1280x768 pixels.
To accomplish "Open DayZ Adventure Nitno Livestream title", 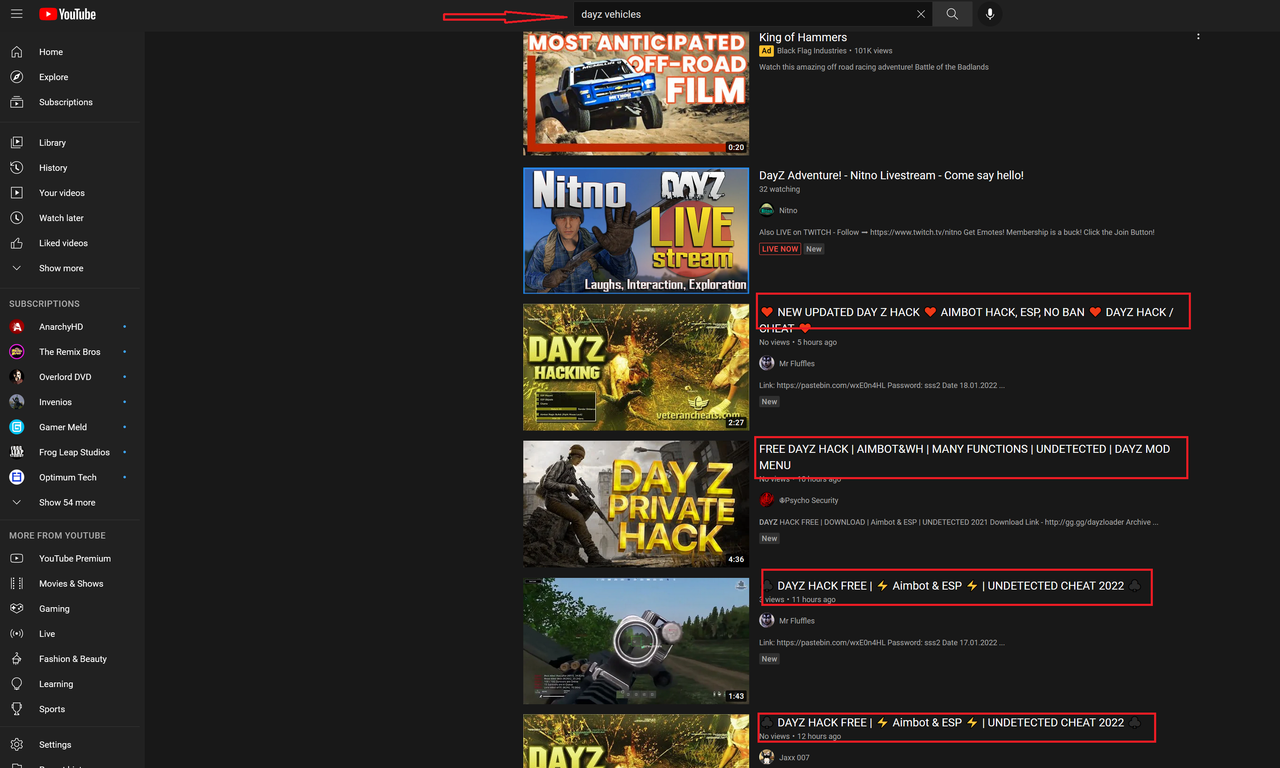I will pyautogui.click(x=891, y=176).
